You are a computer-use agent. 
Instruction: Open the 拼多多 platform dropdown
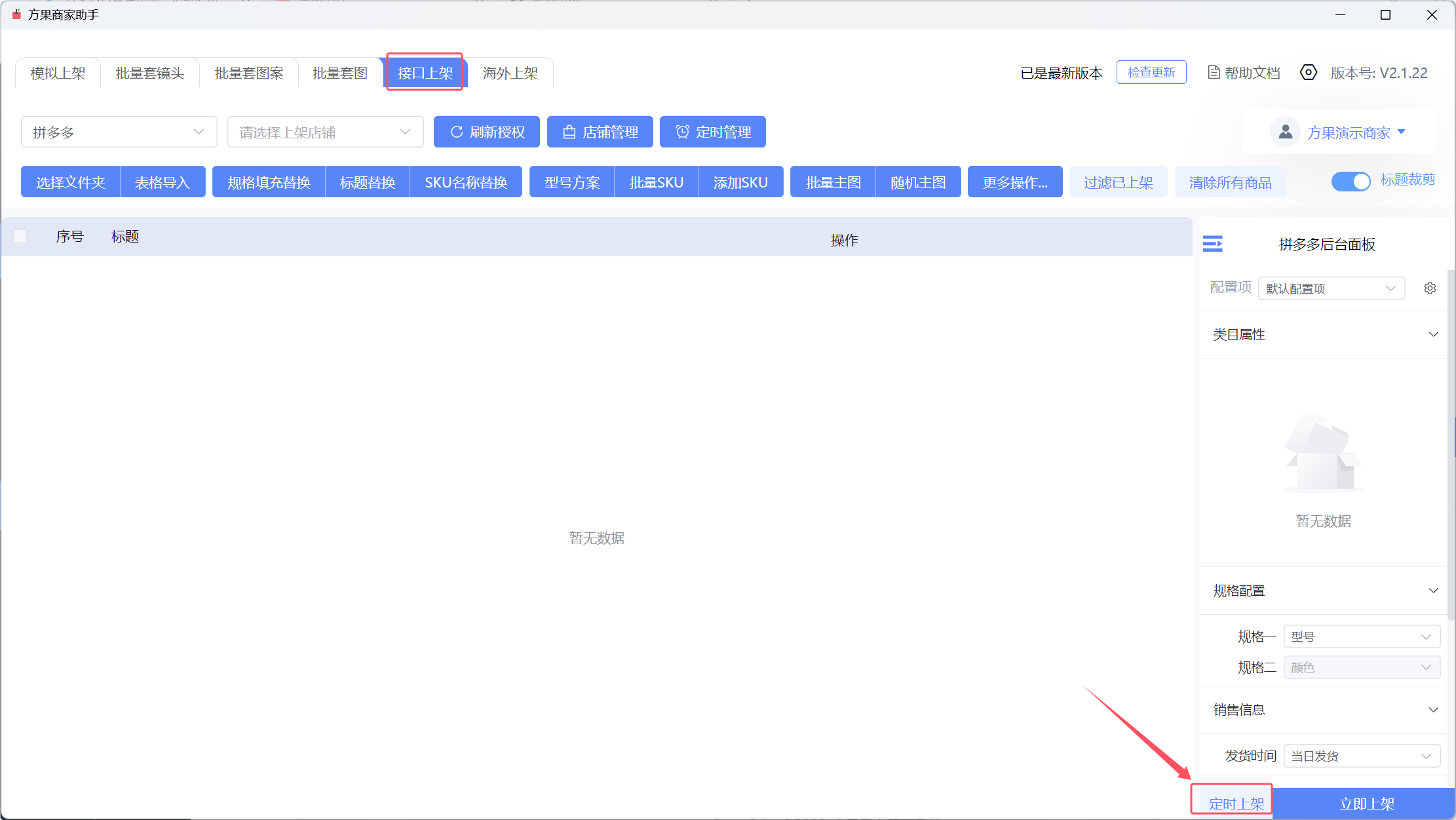point(119,132)
